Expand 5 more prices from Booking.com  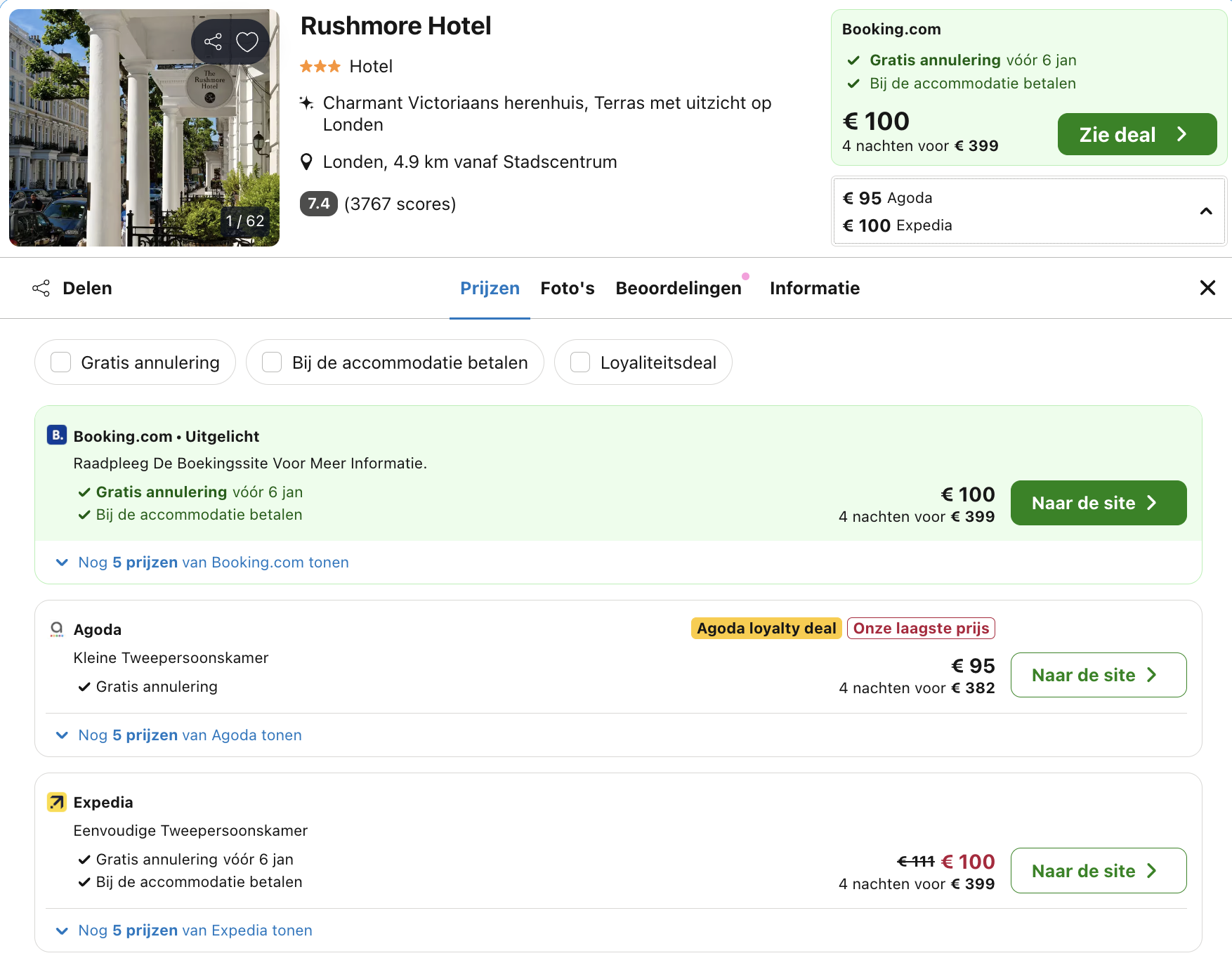[x=213, y=563]
